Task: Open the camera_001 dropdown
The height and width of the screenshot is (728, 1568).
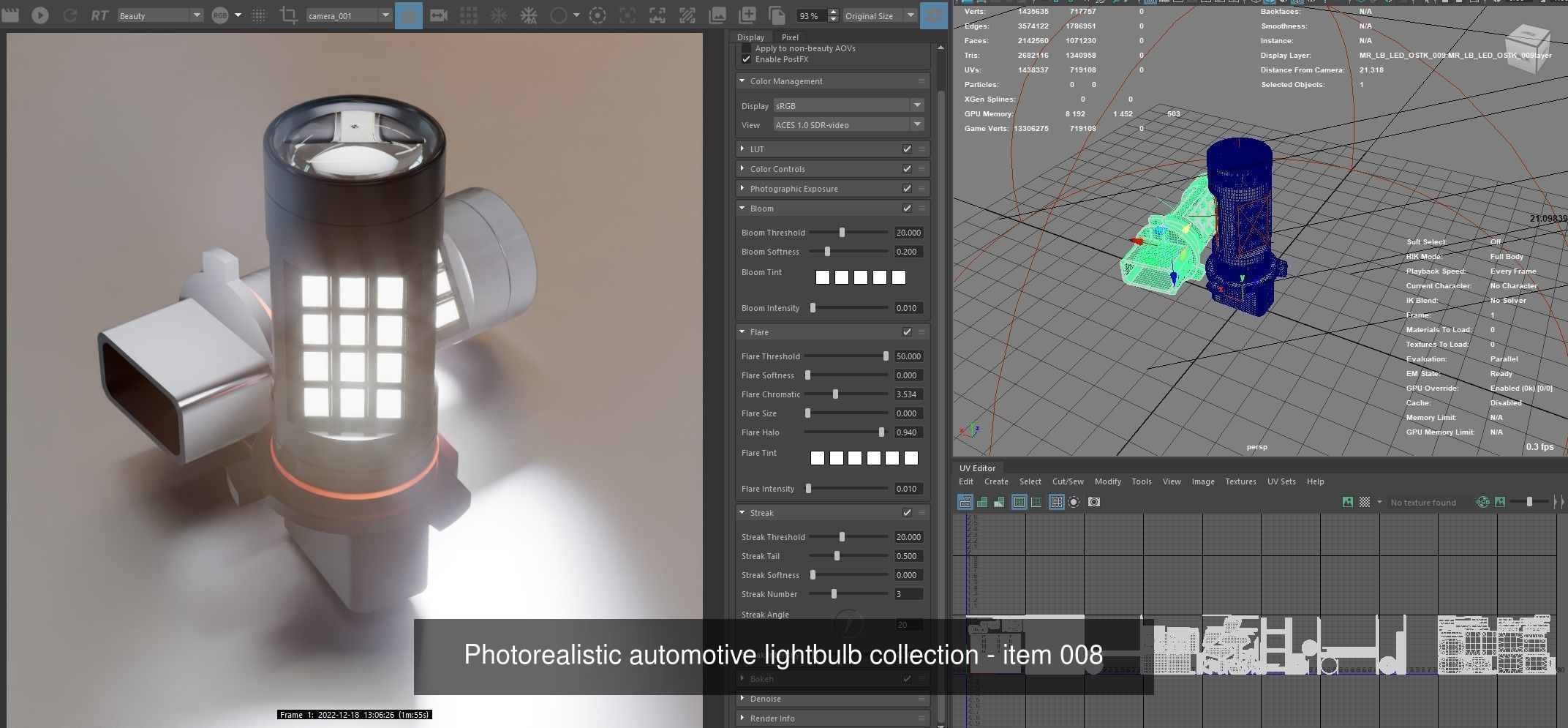Action: click(349, 15)
